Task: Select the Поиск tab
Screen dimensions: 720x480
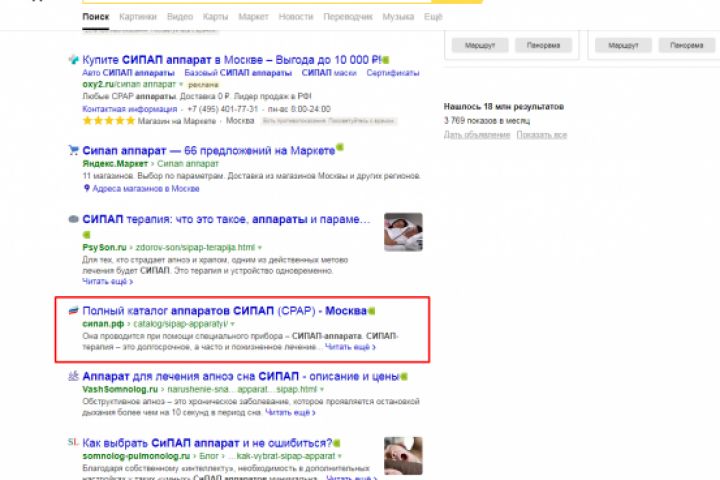Action: 96,17
